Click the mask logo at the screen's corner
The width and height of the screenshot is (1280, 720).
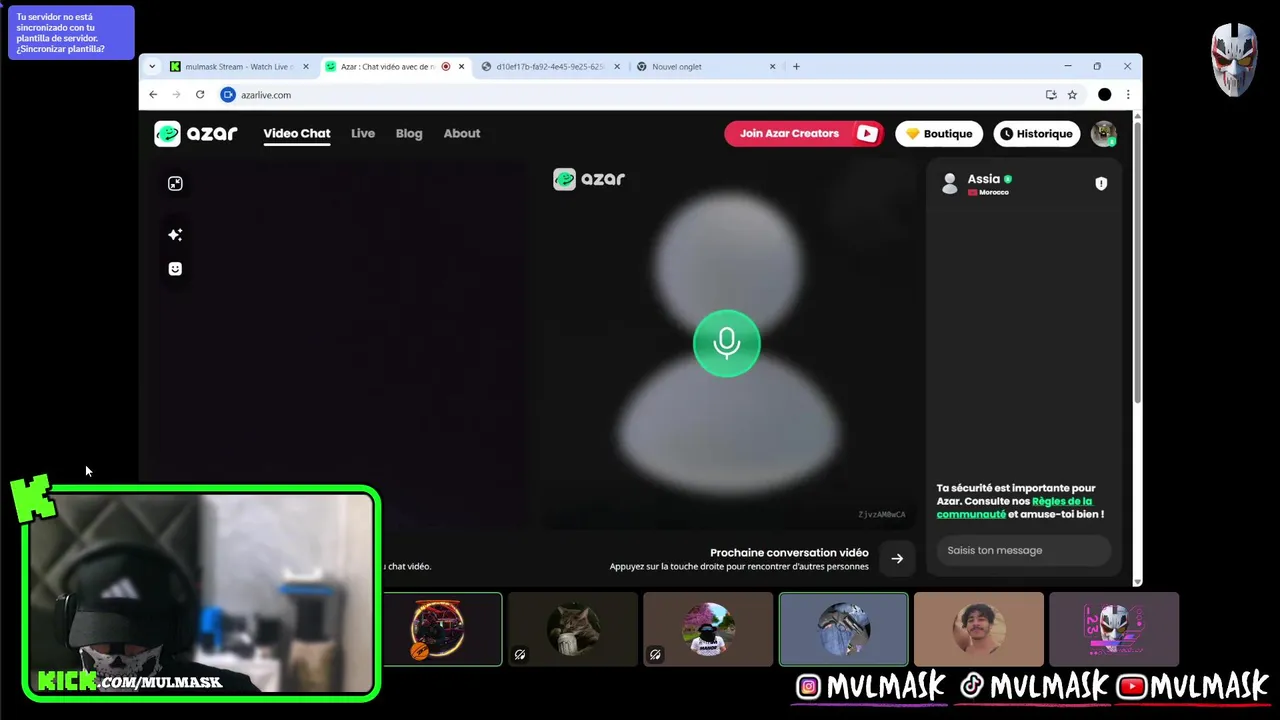pos(1234,60)
